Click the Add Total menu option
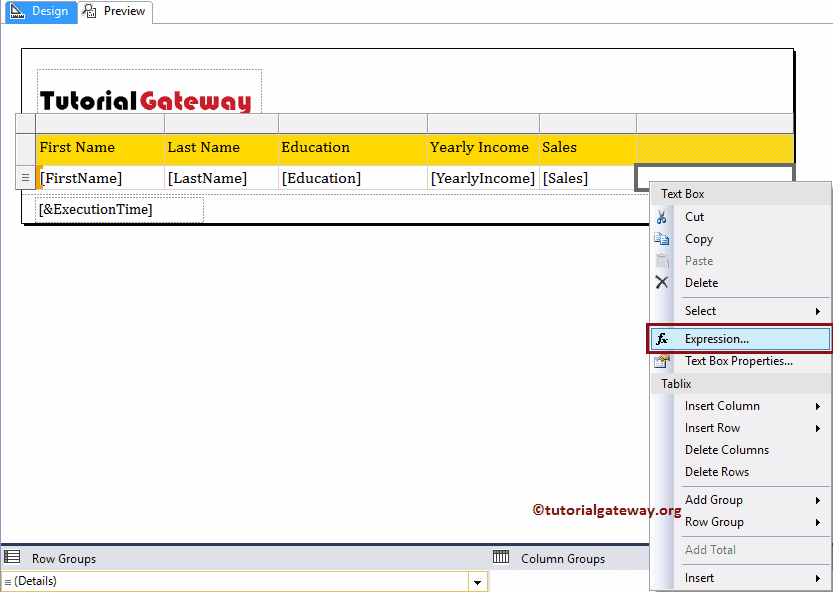The image size is (833, 592). pos(710,549)
